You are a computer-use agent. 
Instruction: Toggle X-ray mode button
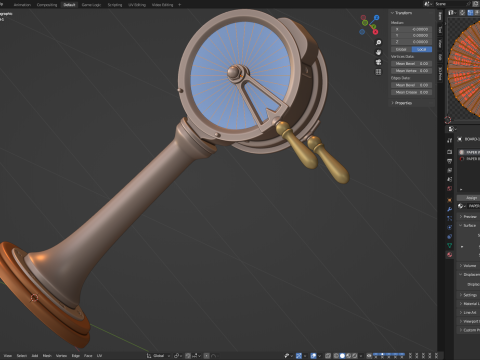tap(328, 356)
